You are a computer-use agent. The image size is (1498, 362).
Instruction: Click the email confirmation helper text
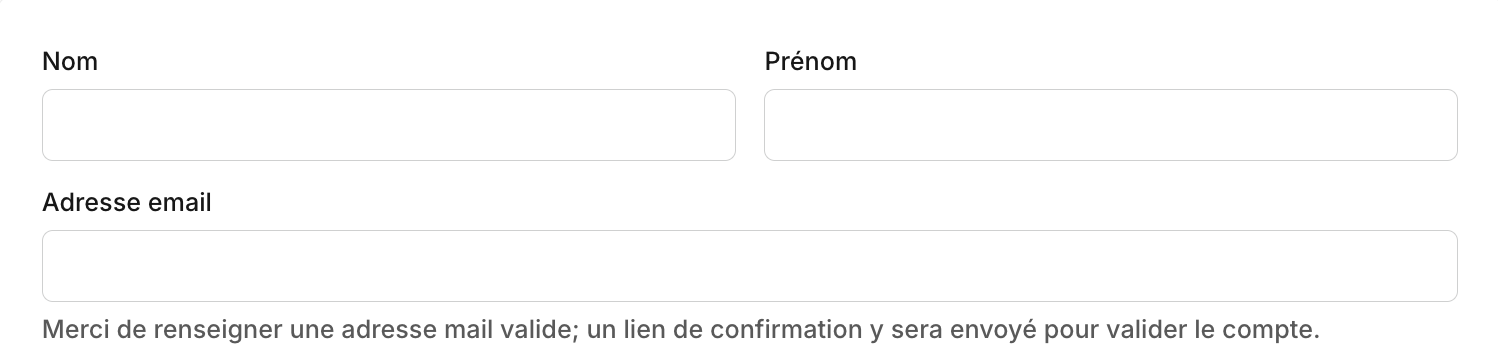click(x=681, y=330)
